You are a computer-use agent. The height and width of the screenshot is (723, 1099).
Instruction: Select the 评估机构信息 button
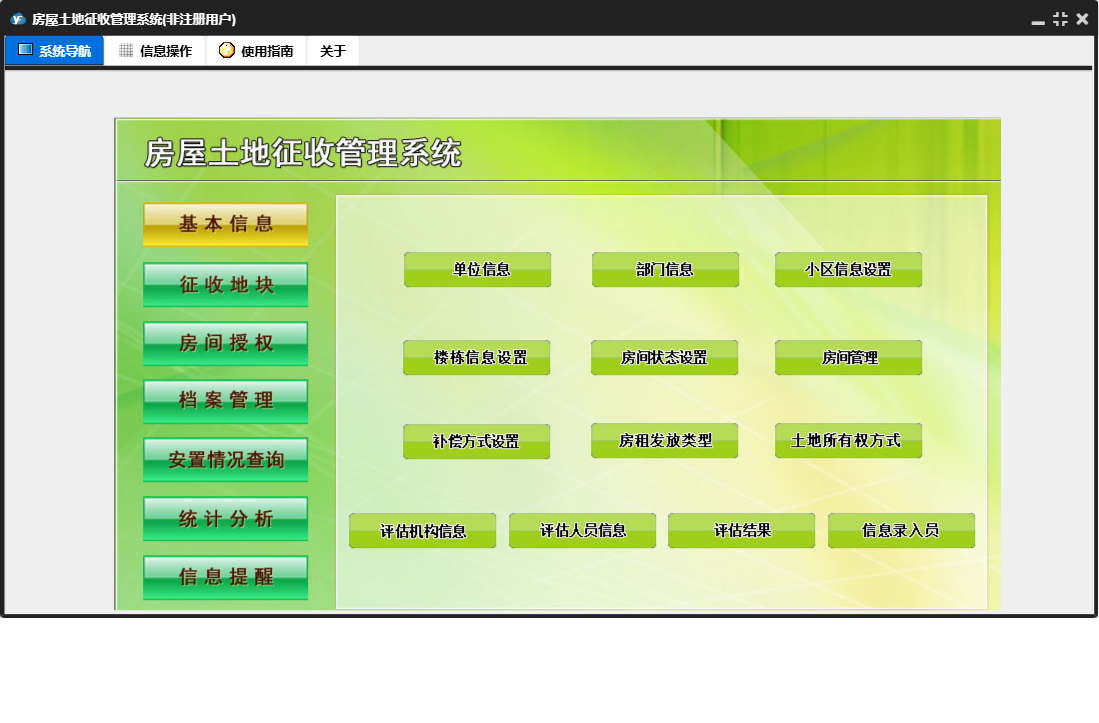(423, 531)
